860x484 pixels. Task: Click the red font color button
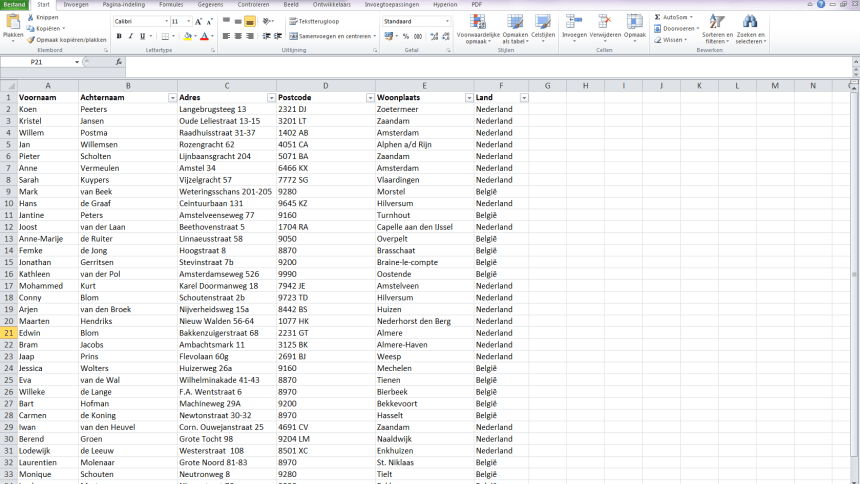tap(203, 36)
